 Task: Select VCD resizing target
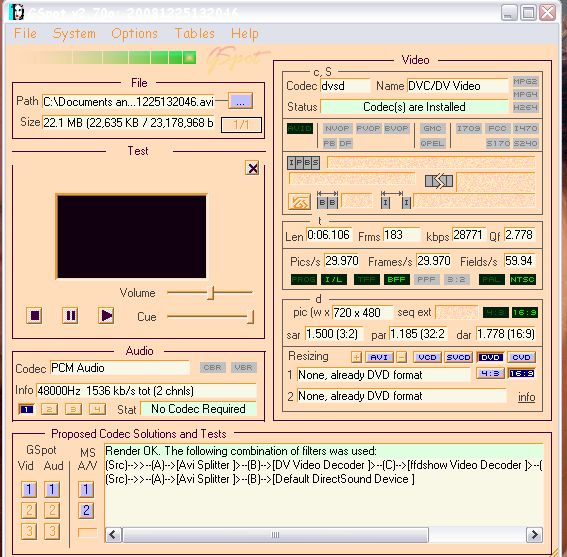point(427,357)
